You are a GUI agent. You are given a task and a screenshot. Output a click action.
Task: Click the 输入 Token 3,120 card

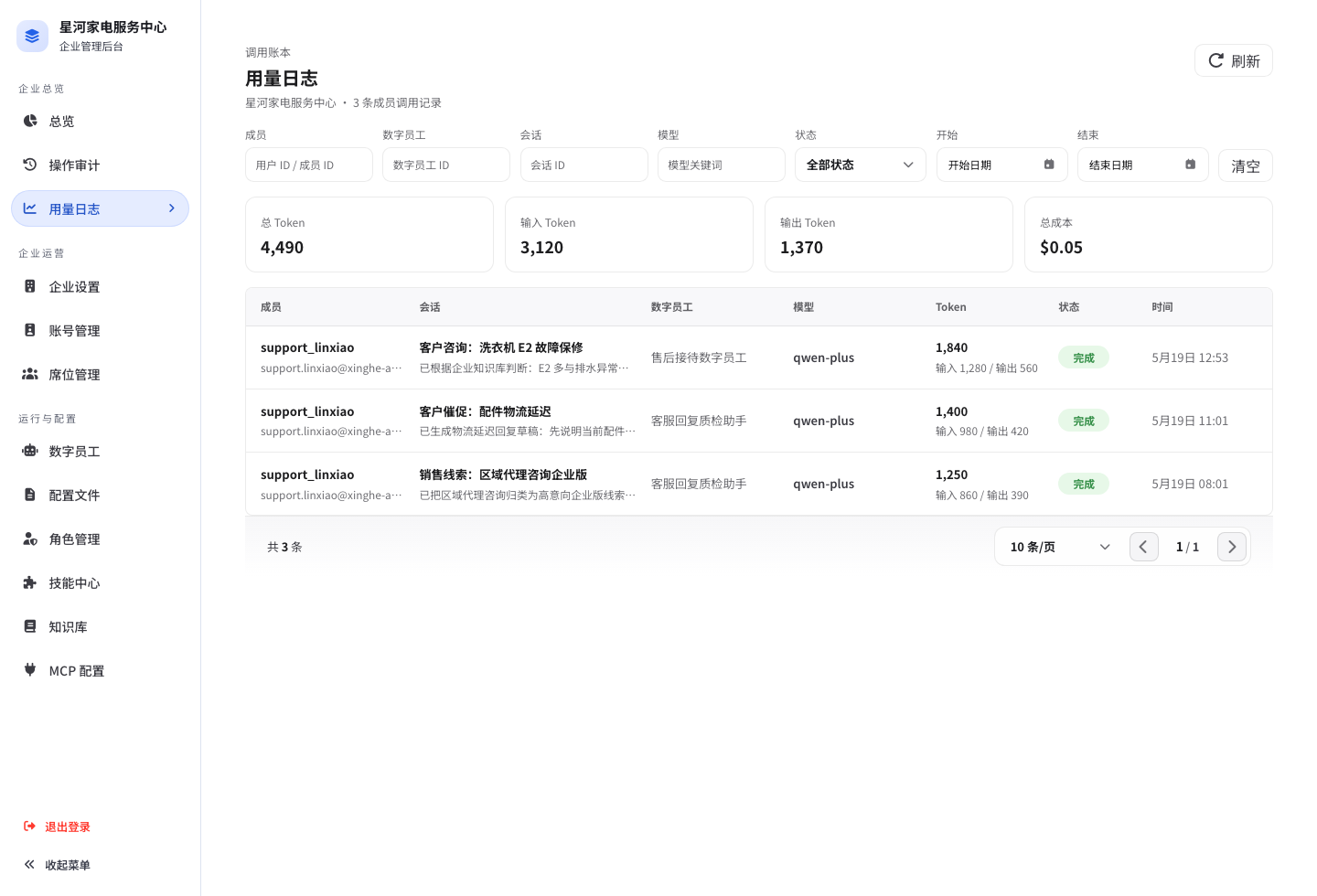(x=629, y=235)
